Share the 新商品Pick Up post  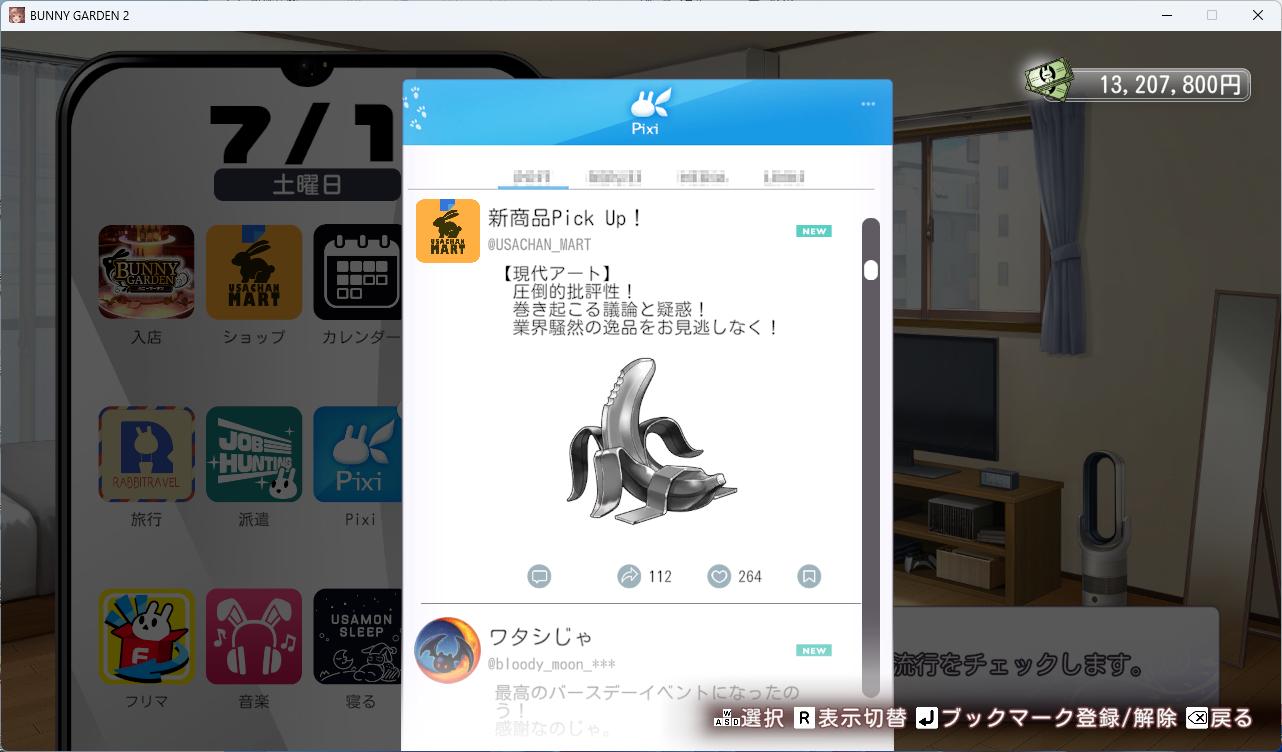coord(629,576)
